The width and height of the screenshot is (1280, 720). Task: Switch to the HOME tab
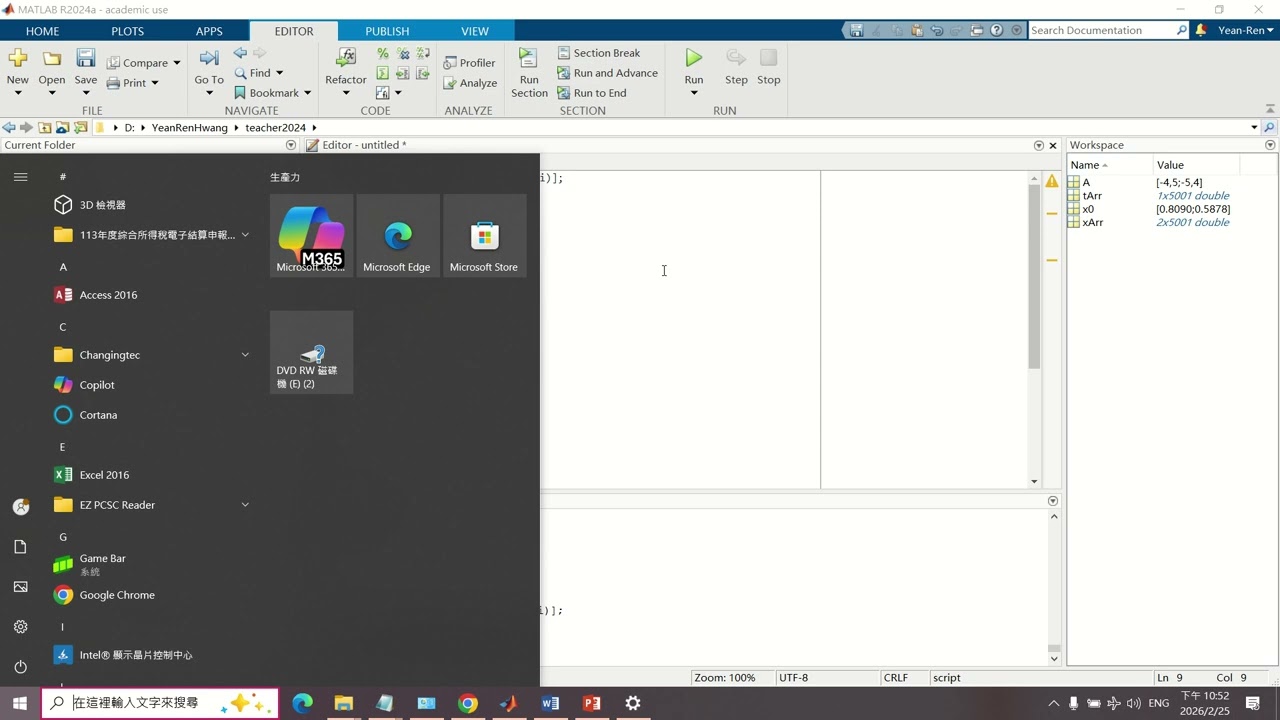42,31
